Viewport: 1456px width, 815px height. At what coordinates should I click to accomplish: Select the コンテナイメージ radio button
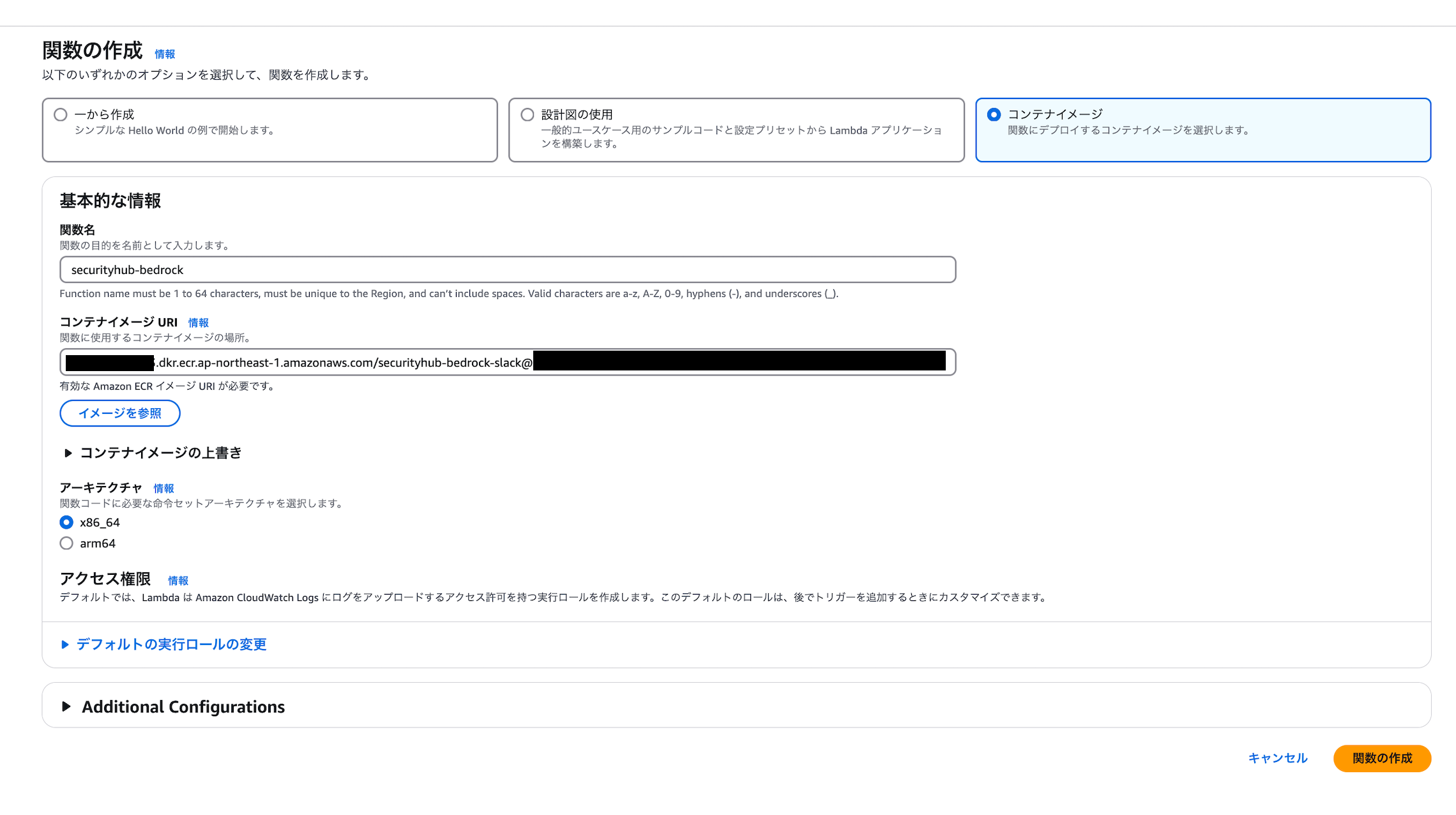(994, 115)
